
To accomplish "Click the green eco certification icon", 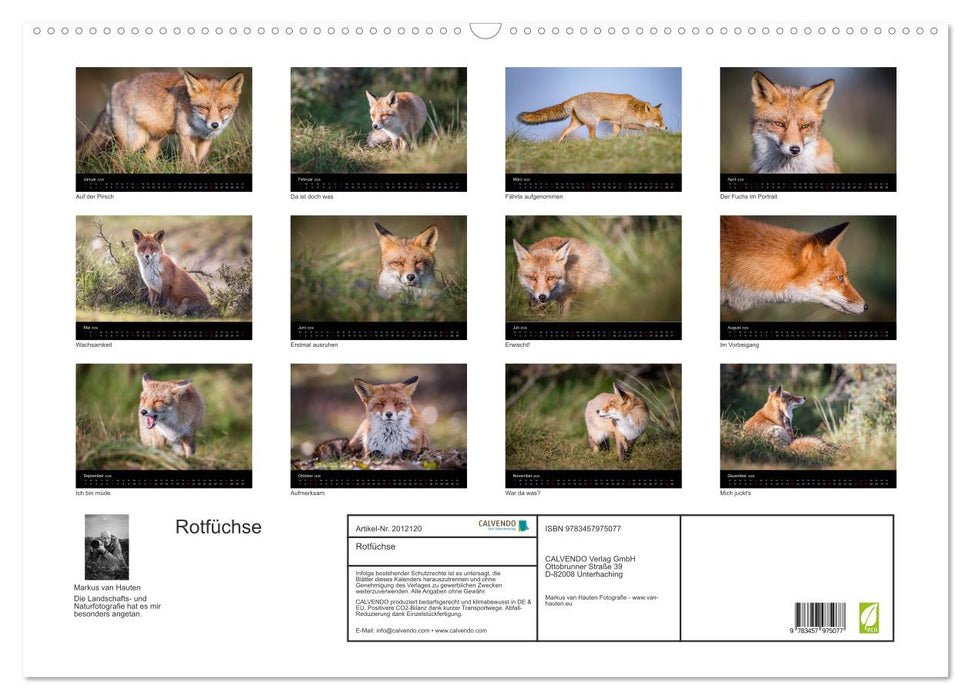I will (868, 620).
